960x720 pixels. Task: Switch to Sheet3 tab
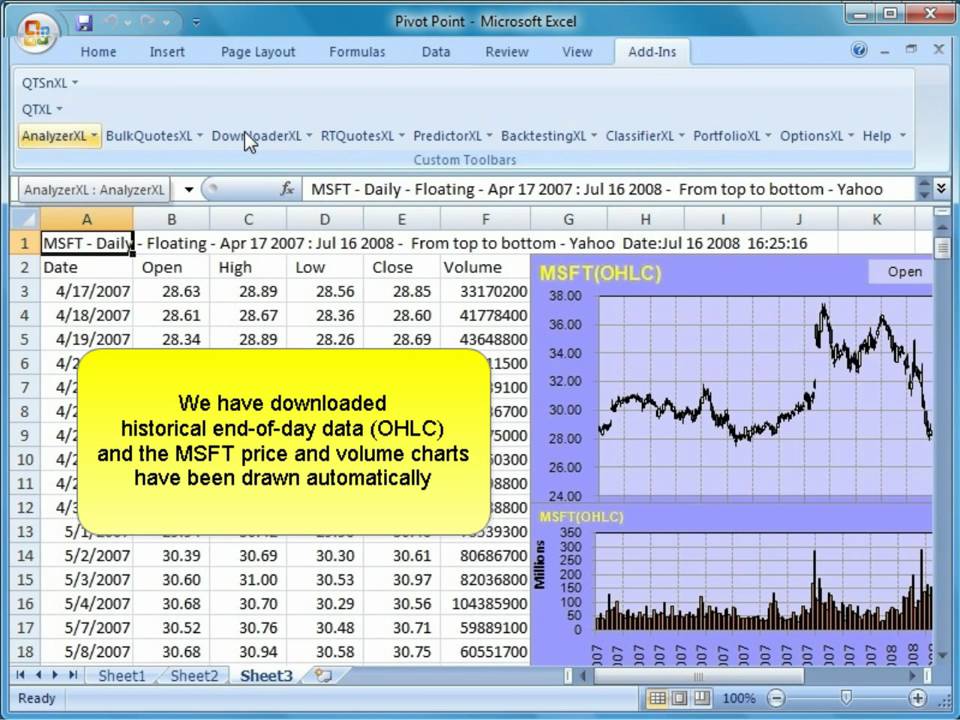pyautogui.click(x=266, y=675)
